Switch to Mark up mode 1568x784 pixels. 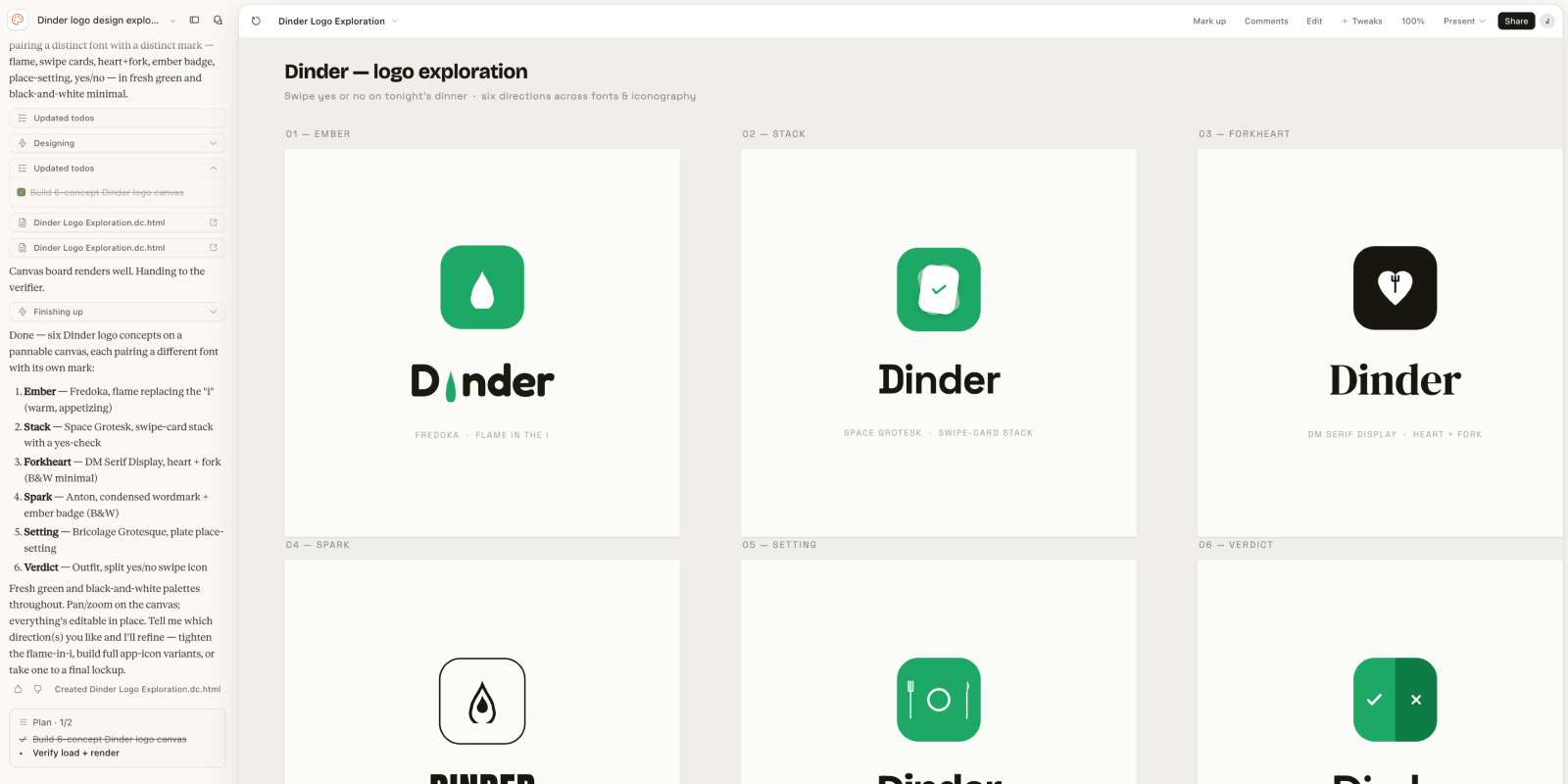(1209, 21)
